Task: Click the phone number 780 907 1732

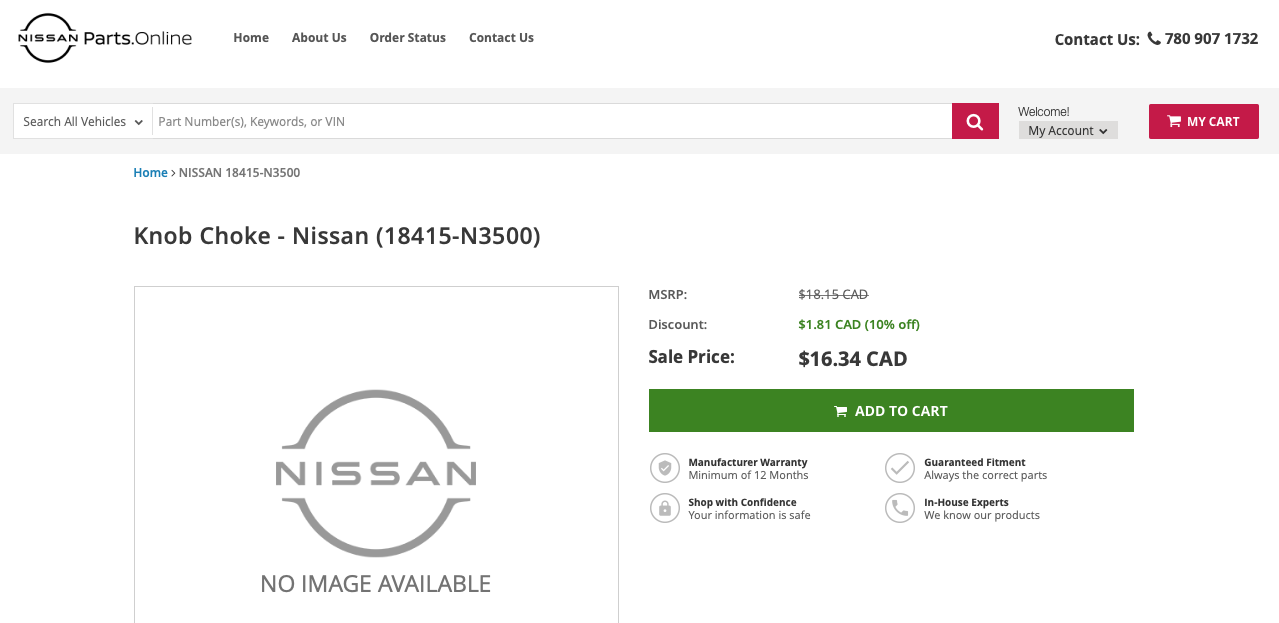Action: point(1211,39)
